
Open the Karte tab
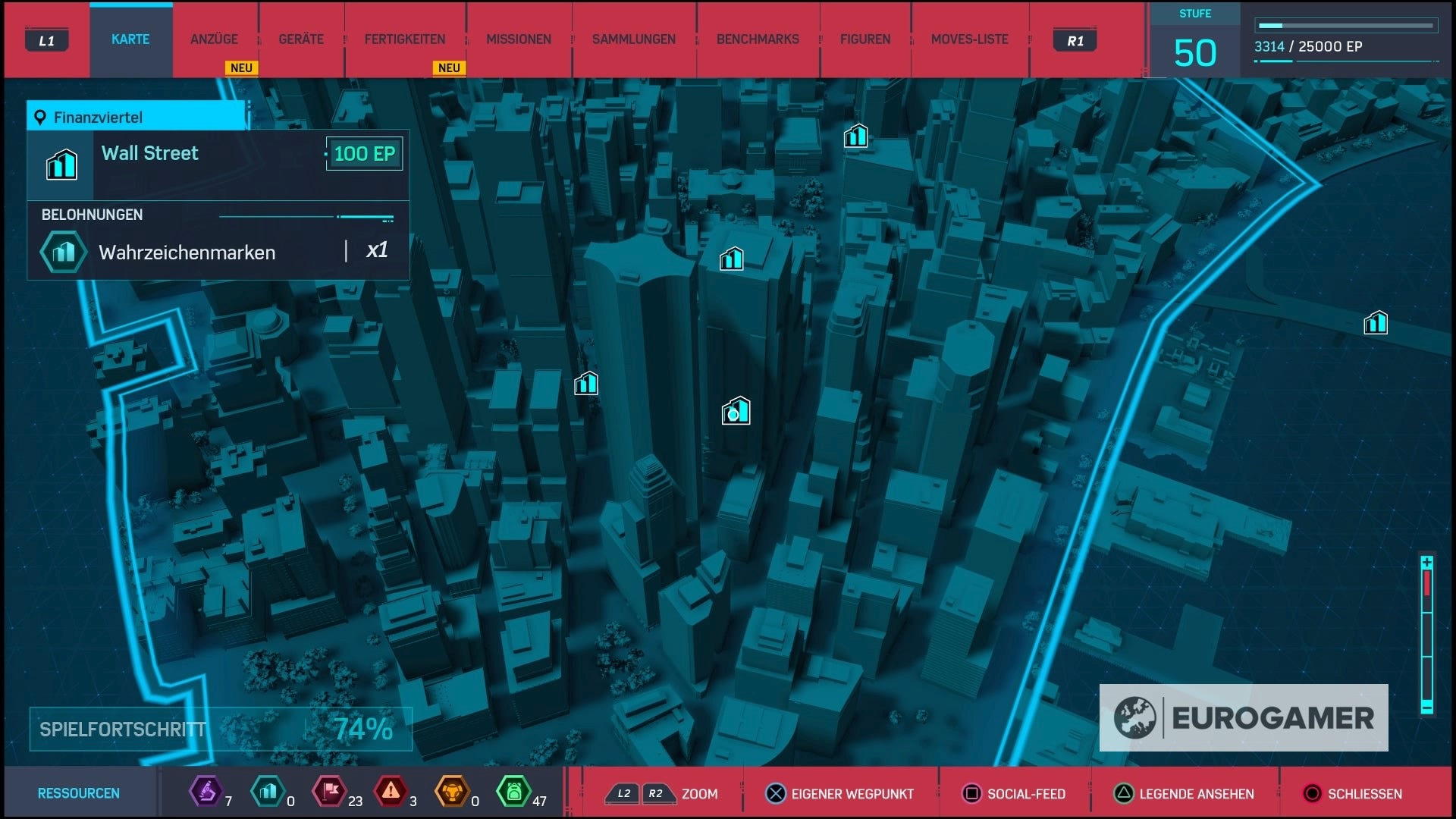click(x=130, y=39)
